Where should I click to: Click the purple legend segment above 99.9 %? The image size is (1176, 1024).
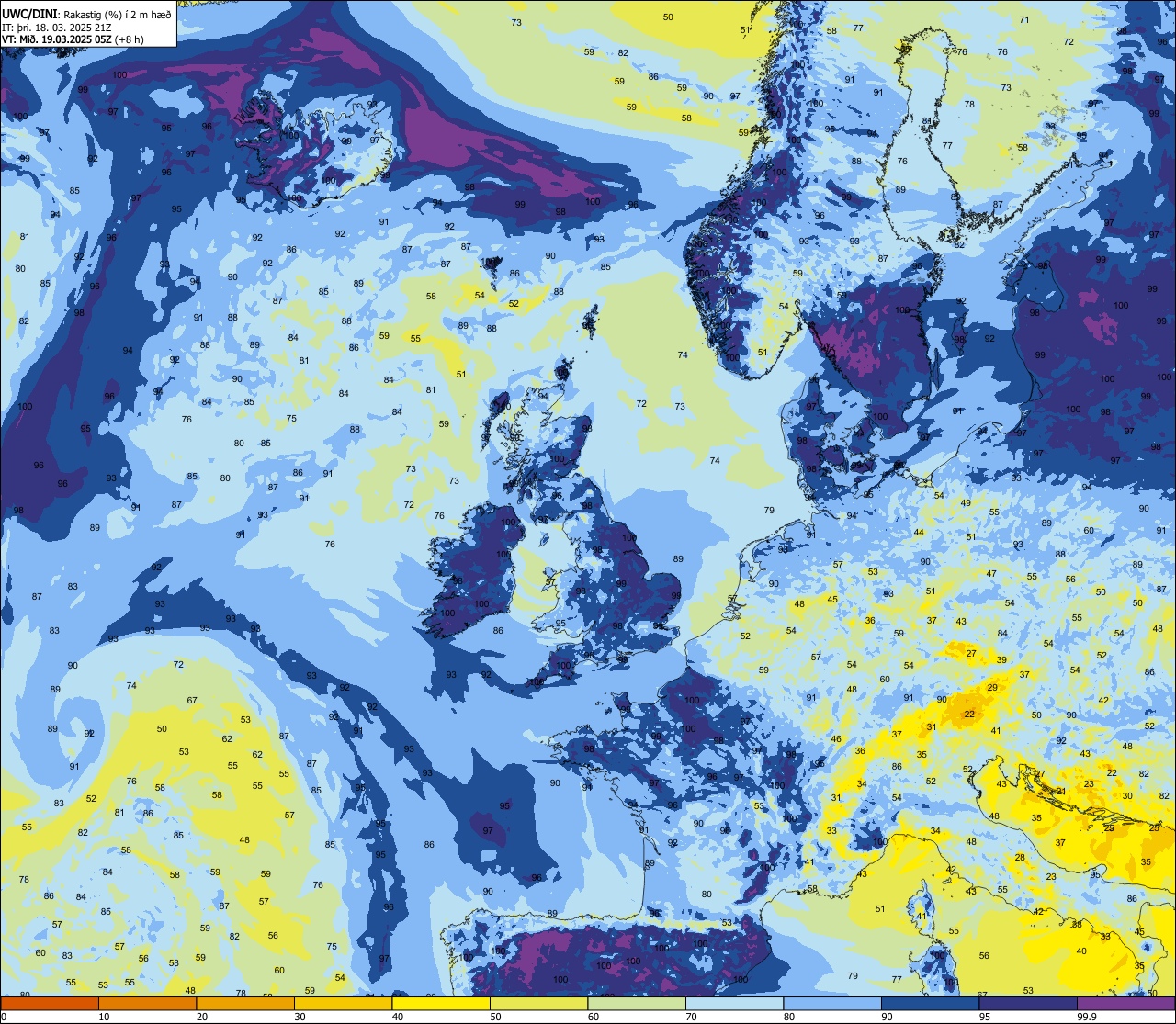click(1125, 1003)
